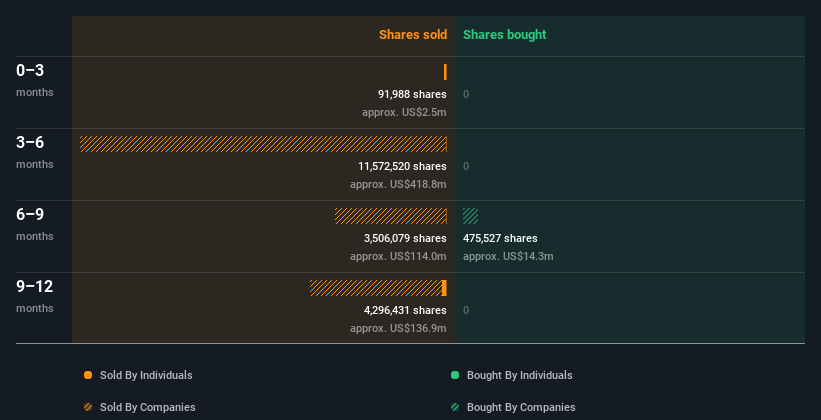The width and height of the screenshot is (821, 420).
Task: Click the Shares bought column header
Action: [x=505, y=35]
